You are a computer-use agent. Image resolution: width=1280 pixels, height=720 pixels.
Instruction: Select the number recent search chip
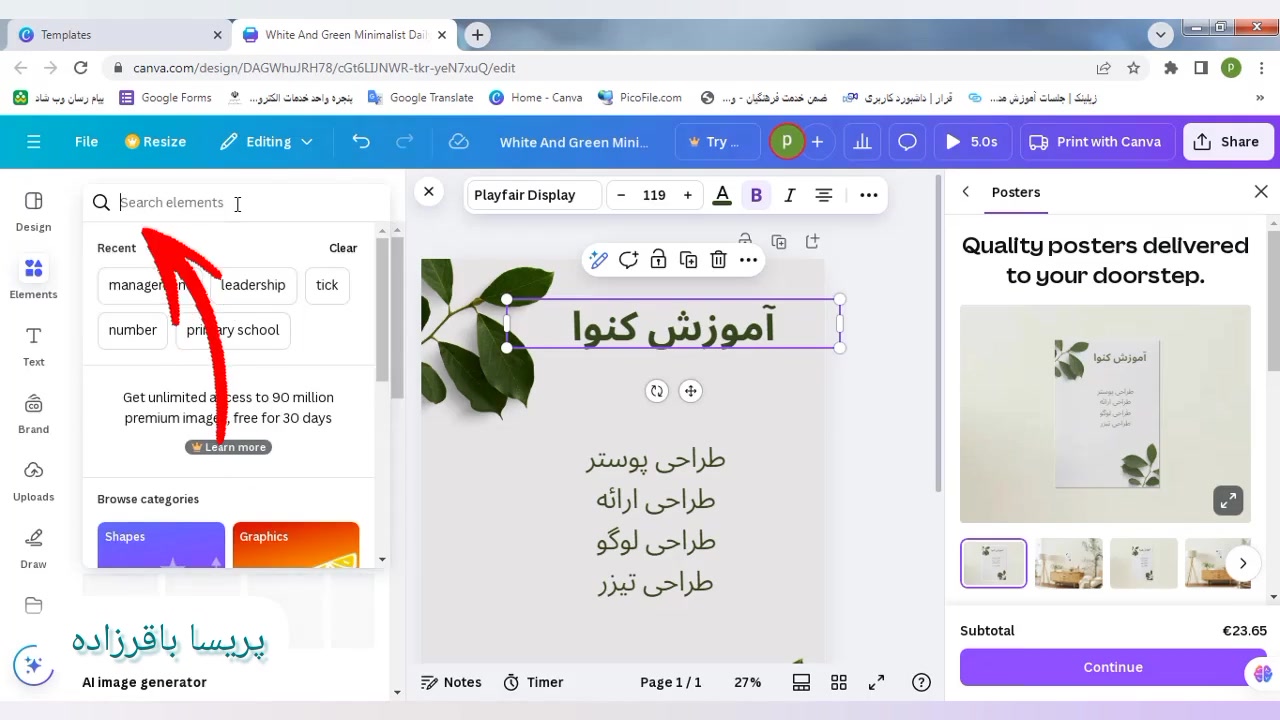[133, 330]
